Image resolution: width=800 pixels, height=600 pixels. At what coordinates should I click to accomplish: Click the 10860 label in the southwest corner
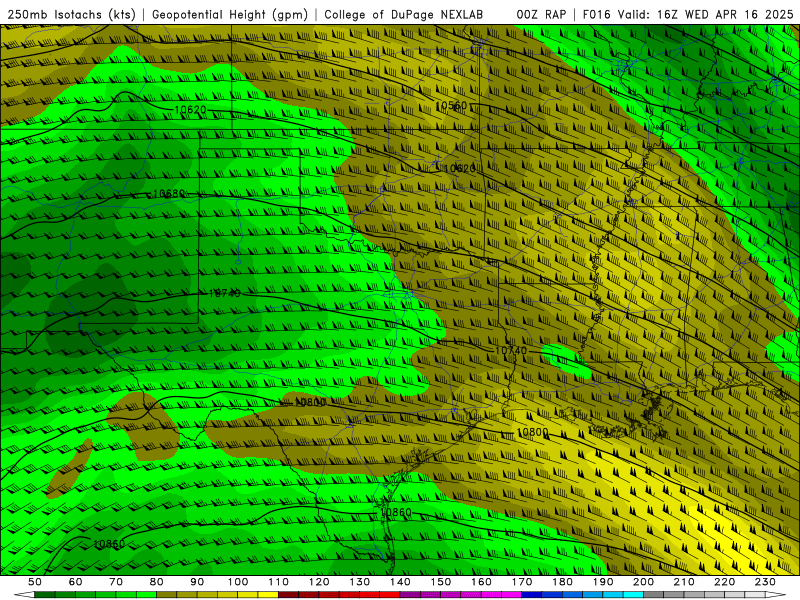(109, 544)
